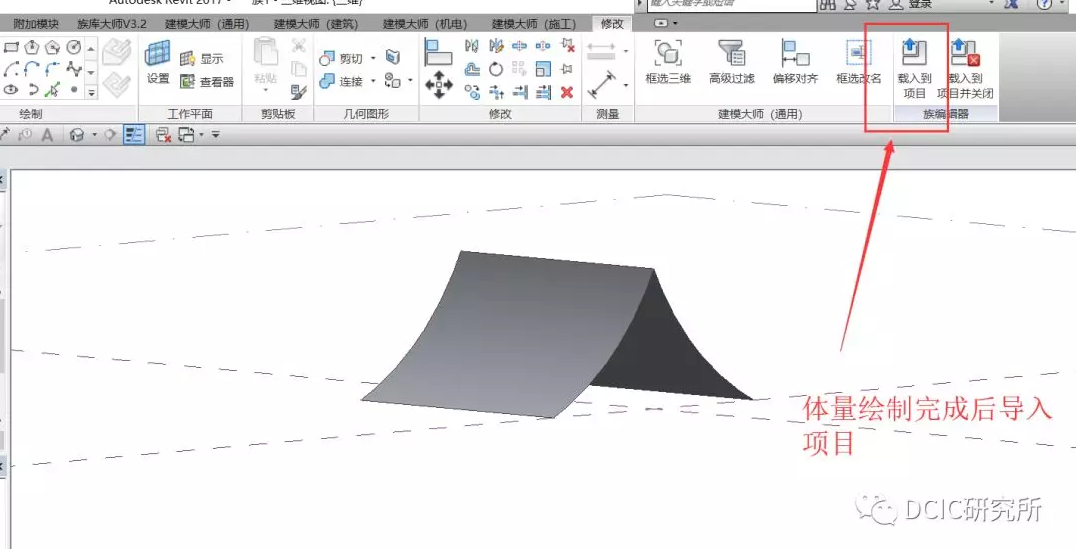Image resolution: width=1076 pixels, height=549 pixels.
Task: Toggle thin lines display button
Action: coord(134,135)
